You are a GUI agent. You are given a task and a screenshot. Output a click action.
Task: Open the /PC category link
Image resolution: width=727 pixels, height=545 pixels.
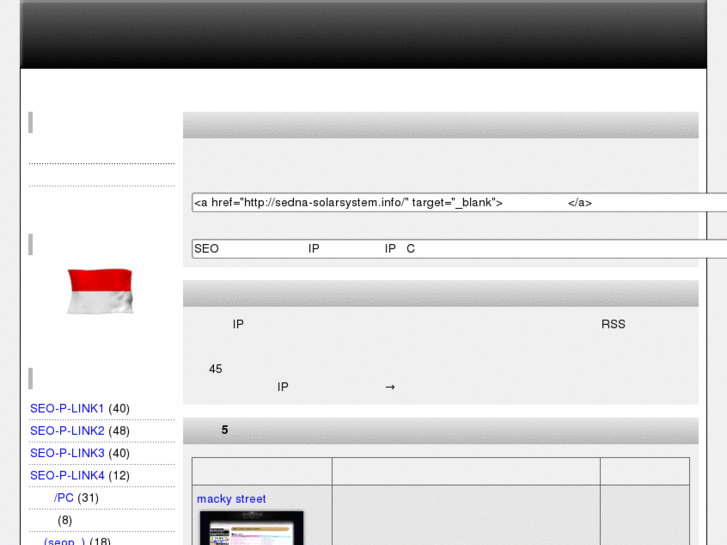click(64, 498)
